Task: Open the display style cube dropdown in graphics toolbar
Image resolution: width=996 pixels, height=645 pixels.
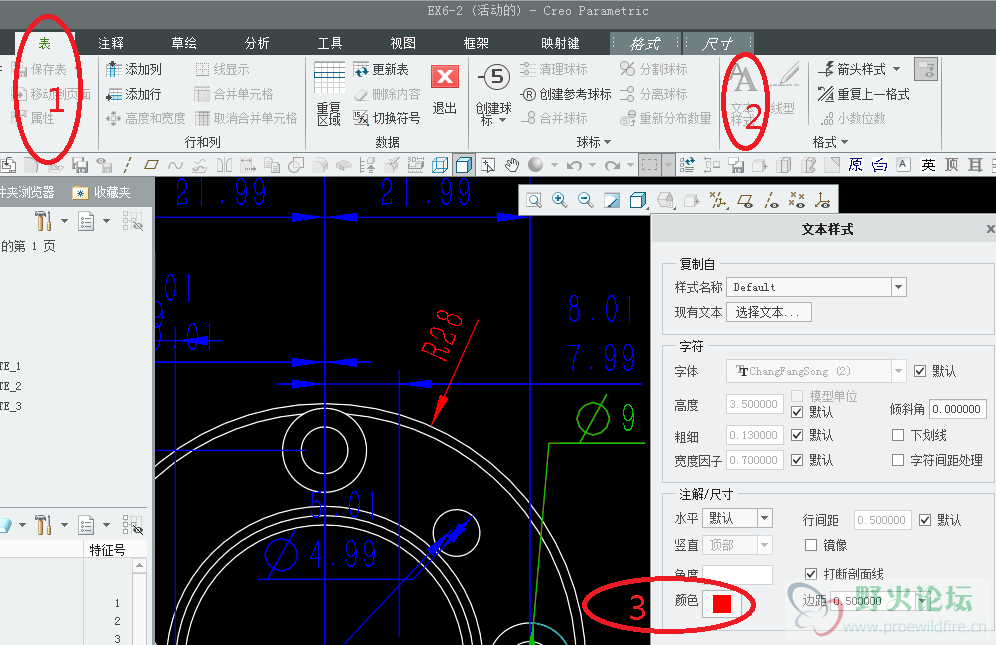Action: pyautogui.click(x=637, y=201)
